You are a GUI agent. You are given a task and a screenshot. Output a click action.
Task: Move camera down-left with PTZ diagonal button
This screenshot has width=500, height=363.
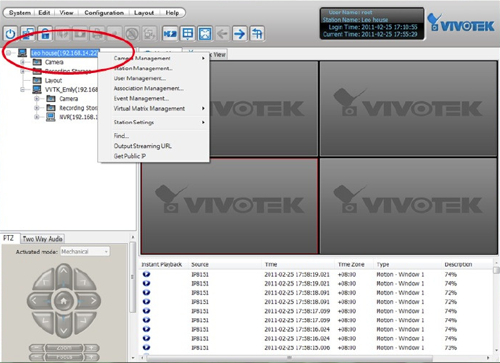pyautogui.click(x=44, y=322)
